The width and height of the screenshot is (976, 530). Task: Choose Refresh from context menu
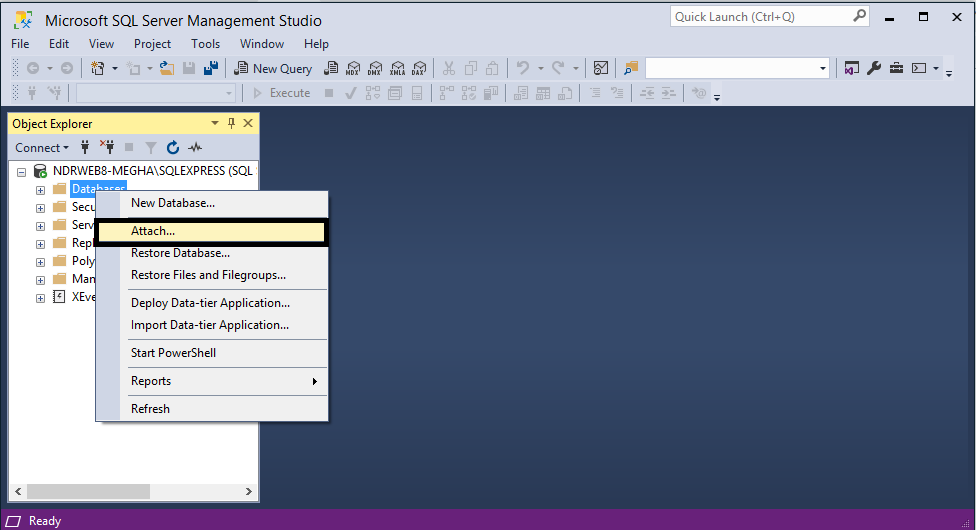click(212, 409)
